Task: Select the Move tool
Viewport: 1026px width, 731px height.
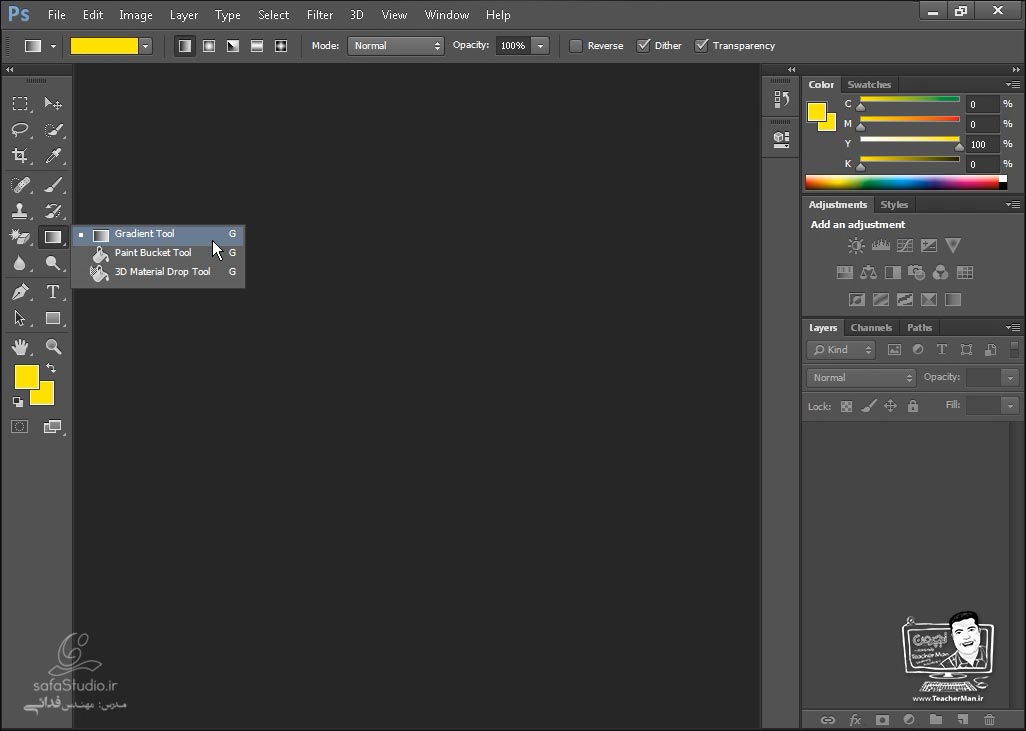Action: tap(53, 103)
